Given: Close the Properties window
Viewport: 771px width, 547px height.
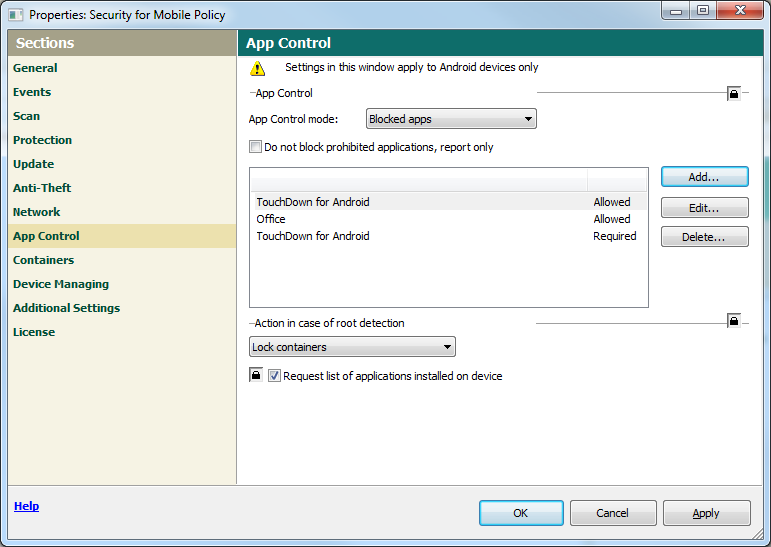Looking at the screenshot, I should 741,10.
